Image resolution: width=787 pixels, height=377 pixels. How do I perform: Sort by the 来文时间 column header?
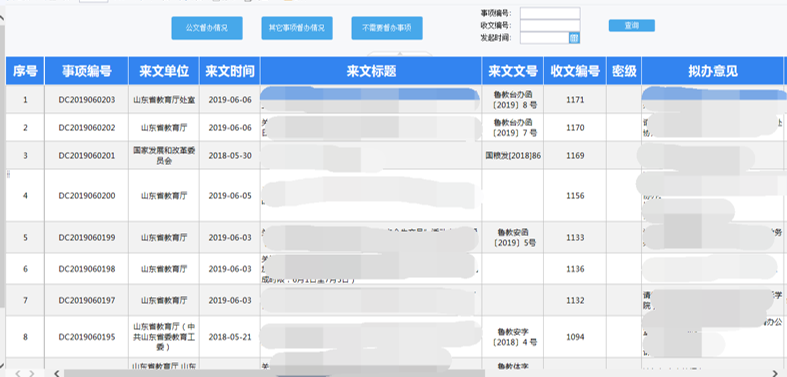230,71
